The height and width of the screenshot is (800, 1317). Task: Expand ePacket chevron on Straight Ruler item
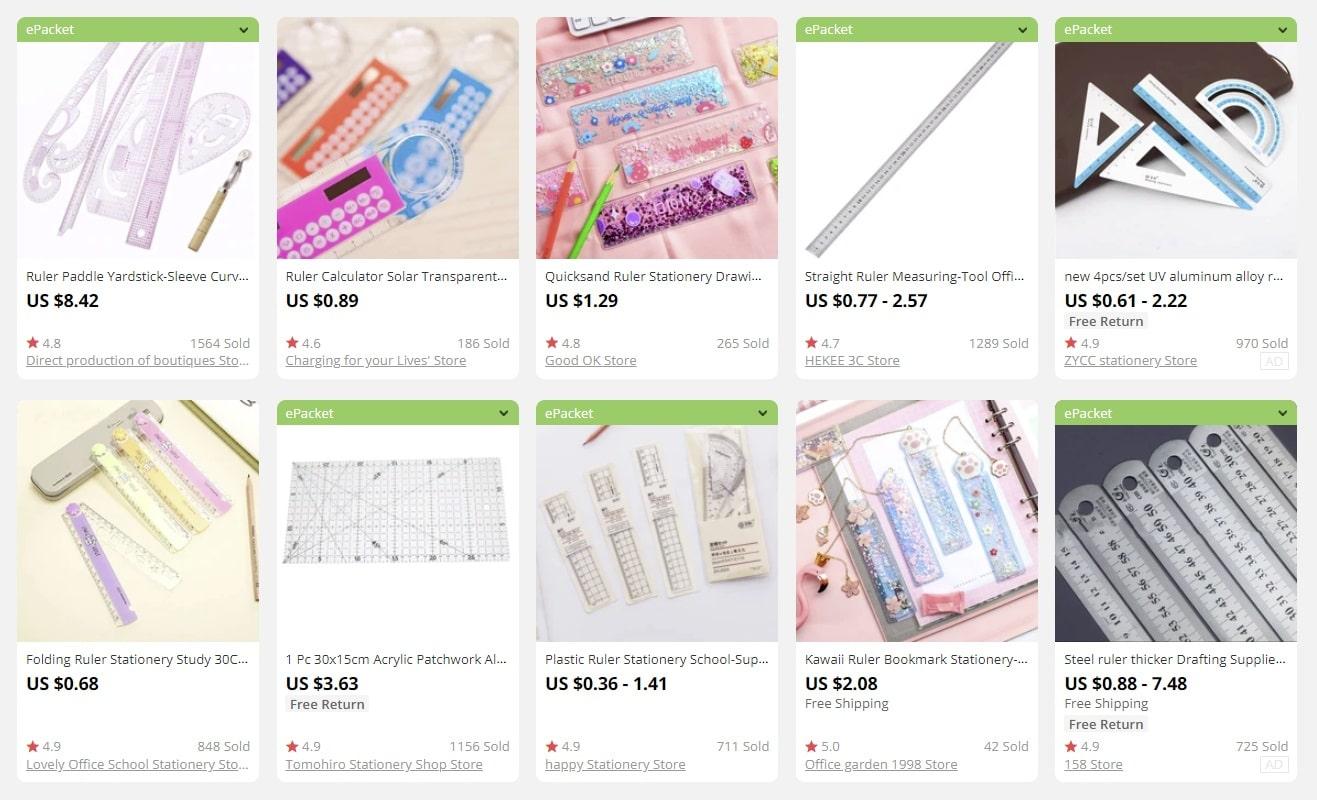pyautogui.click(x=1022, y=30)
